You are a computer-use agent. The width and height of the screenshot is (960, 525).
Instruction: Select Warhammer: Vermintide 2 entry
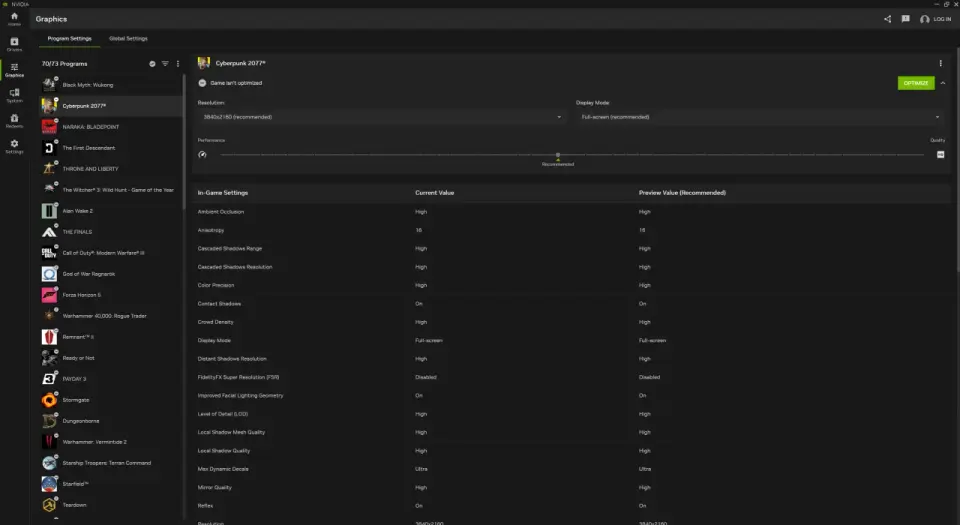click(x=110, y=442)
